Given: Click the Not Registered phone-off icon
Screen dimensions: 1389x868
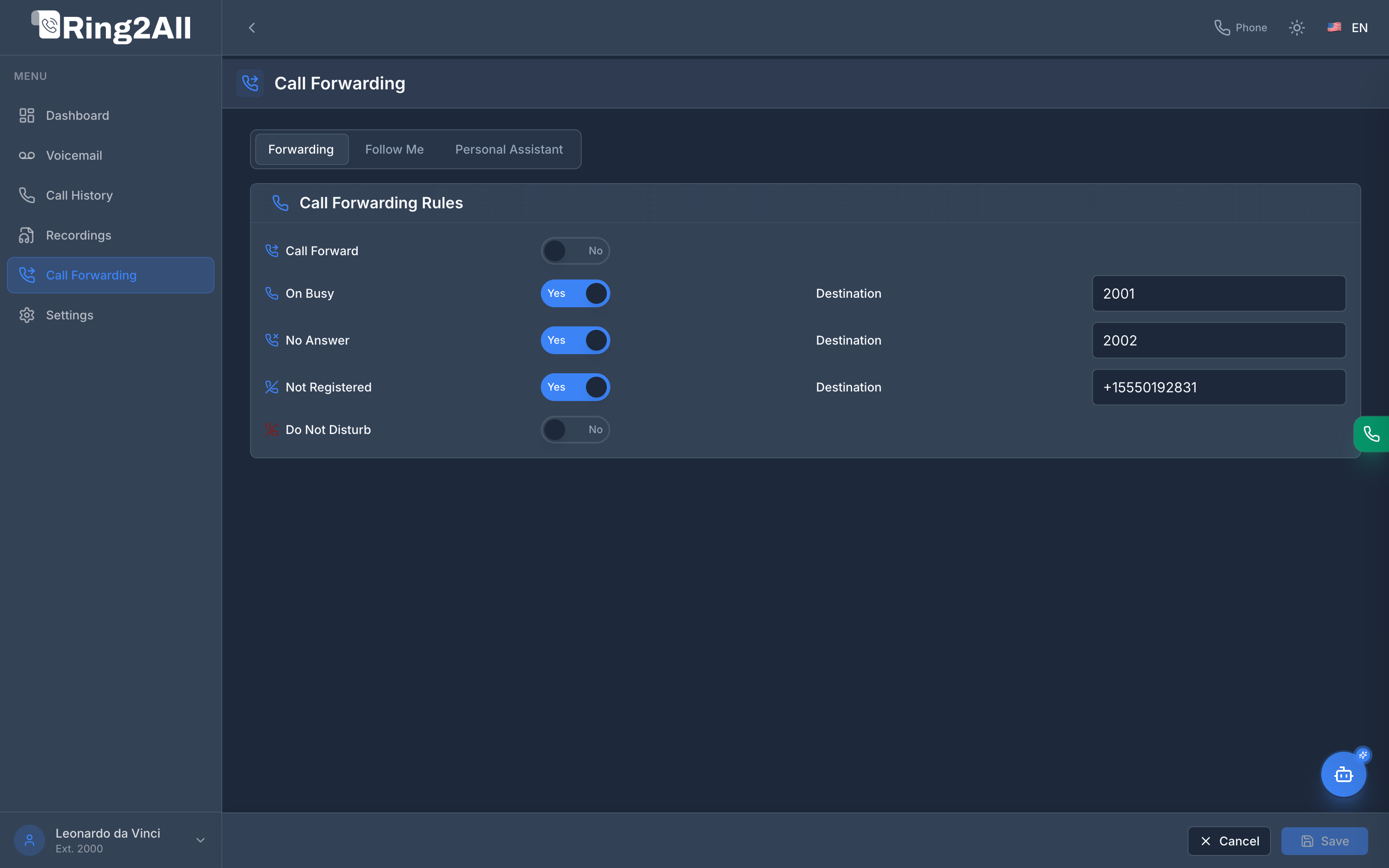Looking at the screenshot, I should [x=271, y=388].
